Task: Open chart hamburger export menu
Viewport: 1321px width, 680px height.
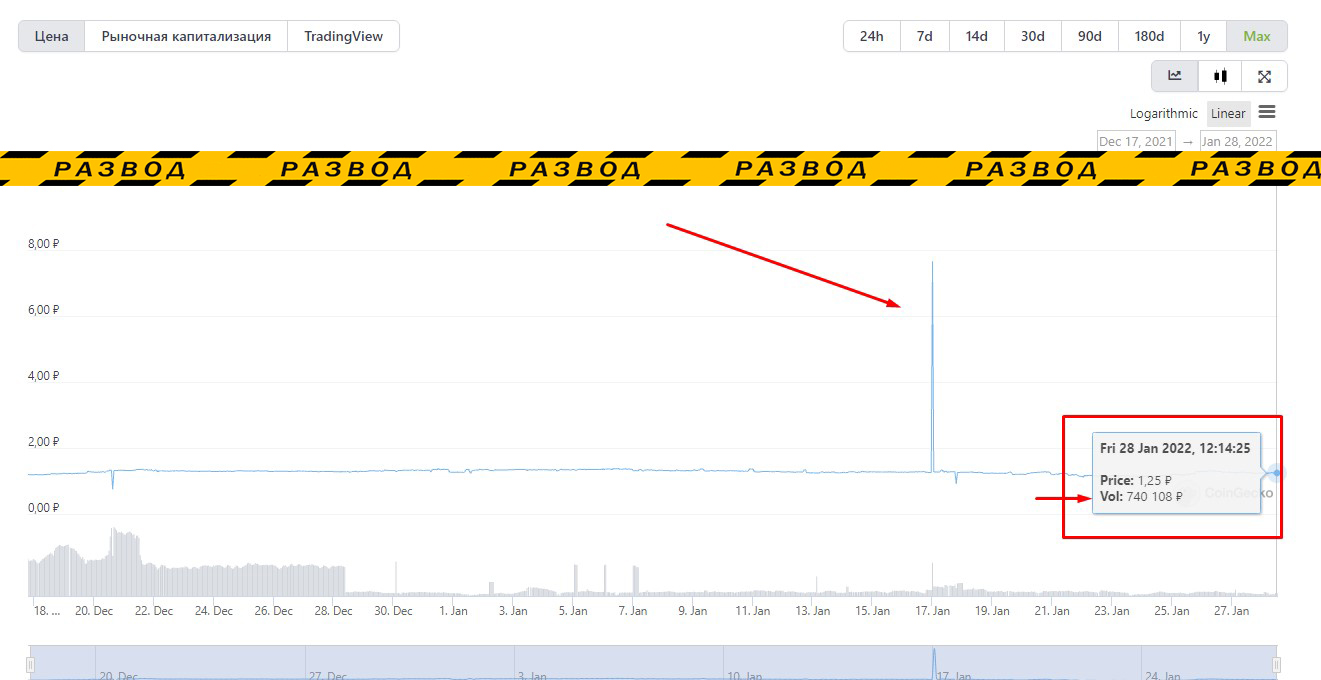Action: (1266, 112)
